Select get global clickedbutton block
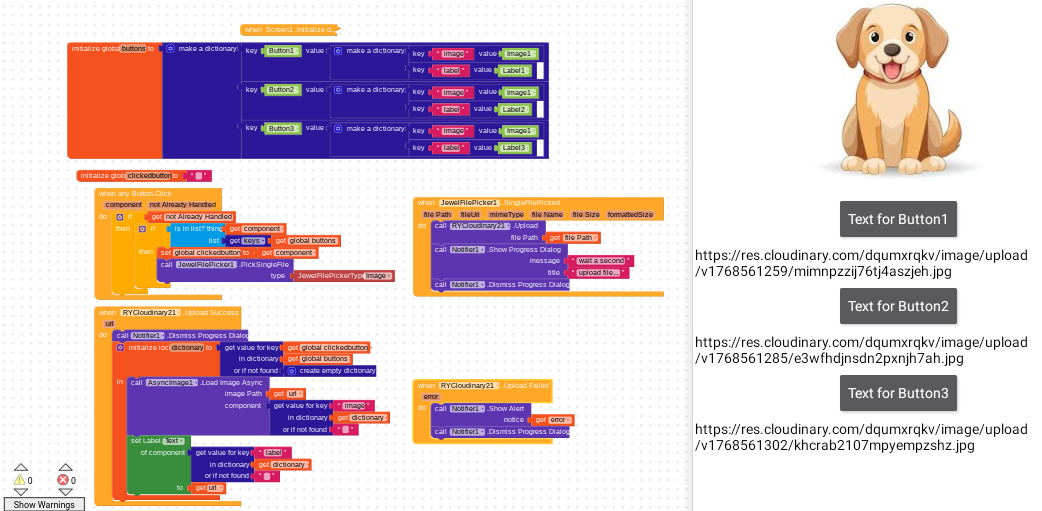 coord(326,348)
